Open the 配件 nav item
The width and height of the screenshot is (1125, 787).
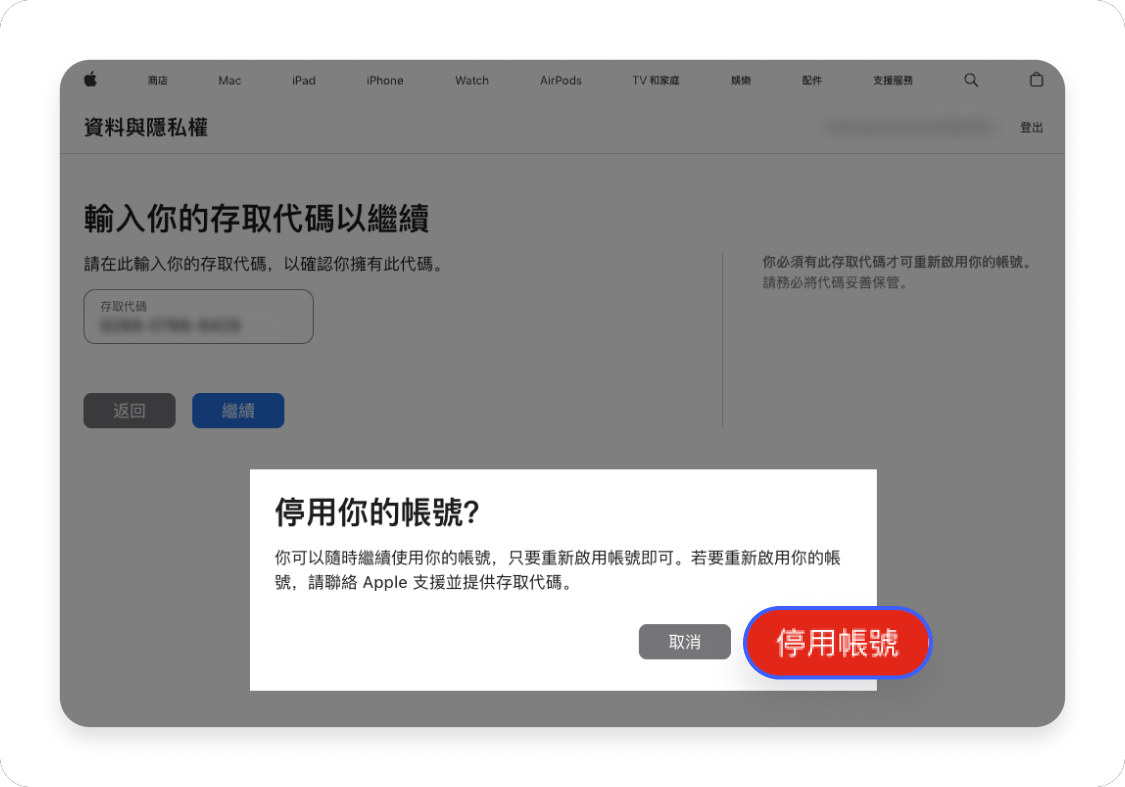[x=811, y=80]
